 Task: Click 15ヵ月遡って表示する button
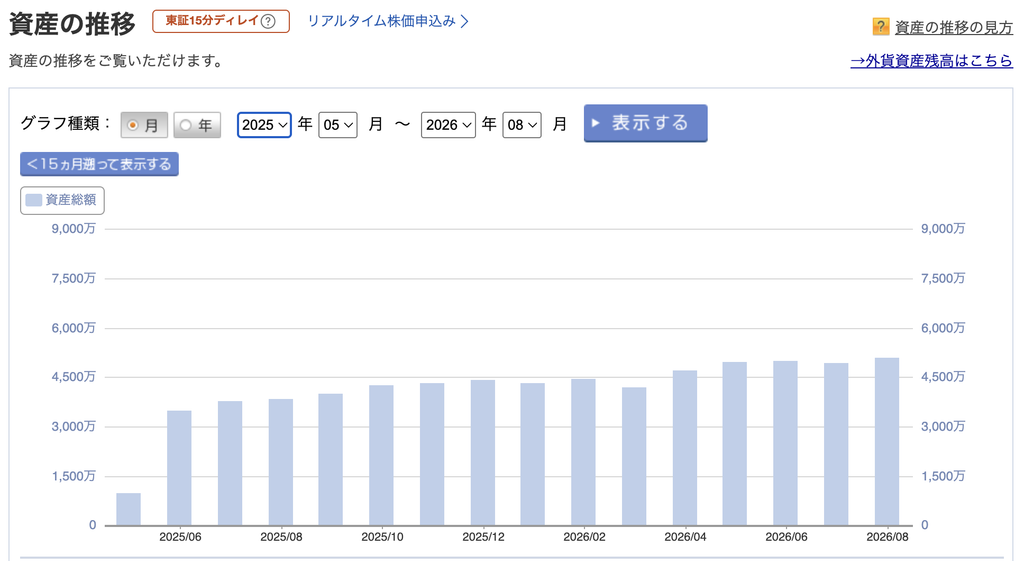pos(99,164)
